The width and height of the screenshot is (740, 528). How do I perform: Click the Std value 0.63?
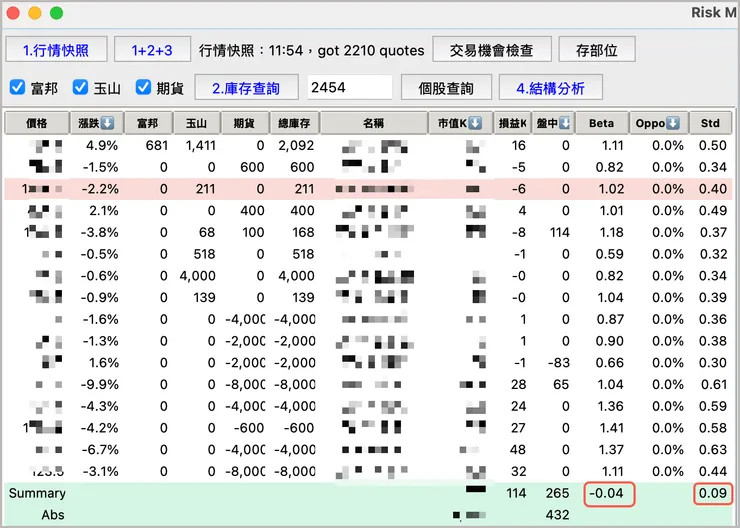click(x=713, y=450)
